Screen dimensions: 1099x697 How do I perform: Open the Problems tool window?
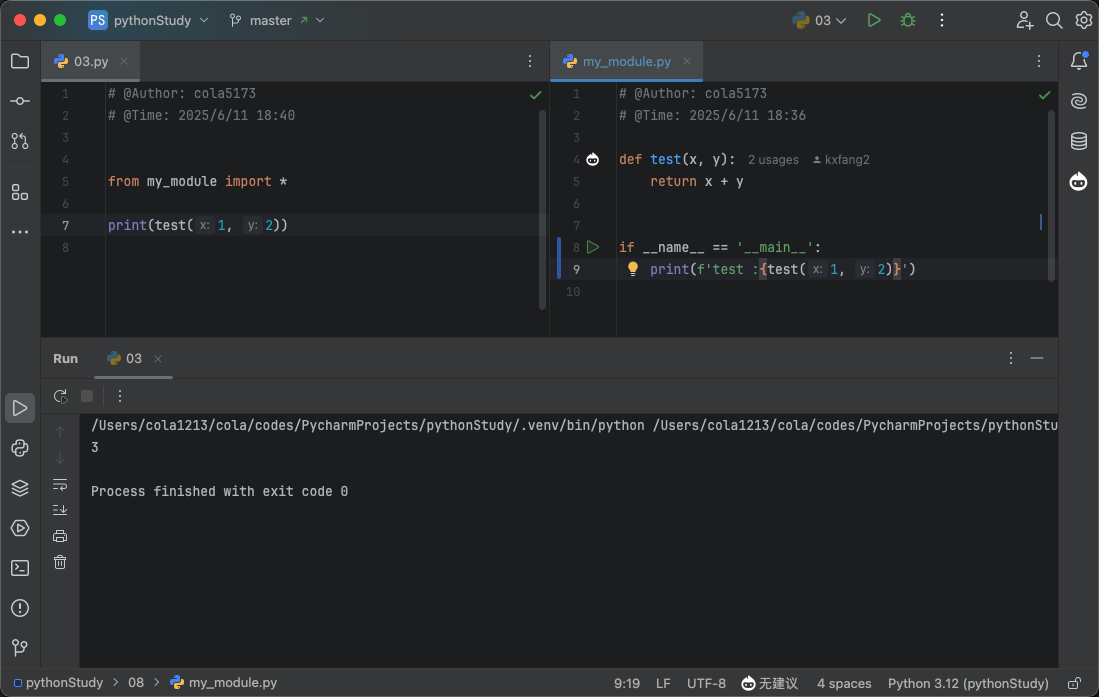(x=20, y=608)
